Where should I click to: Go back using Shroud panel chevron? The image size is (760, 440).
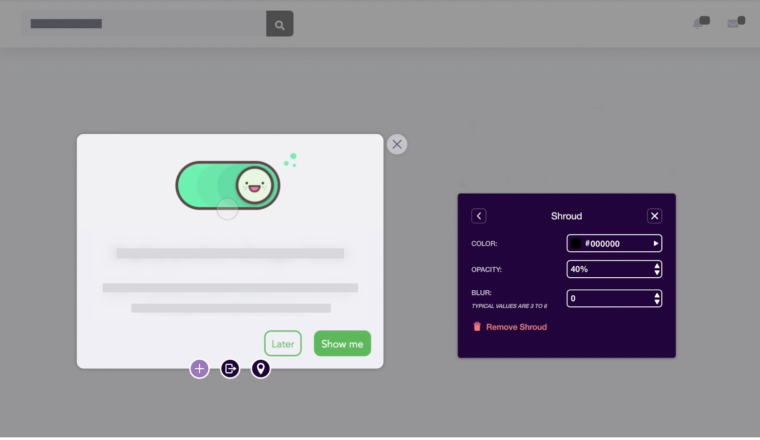tap(479, 216)
